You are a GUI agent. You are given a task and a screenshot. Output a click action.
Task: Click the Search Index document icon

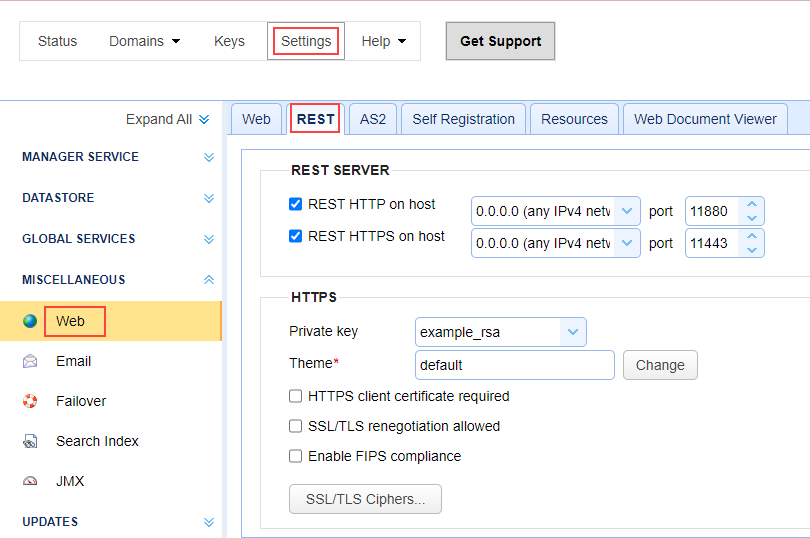30,441
